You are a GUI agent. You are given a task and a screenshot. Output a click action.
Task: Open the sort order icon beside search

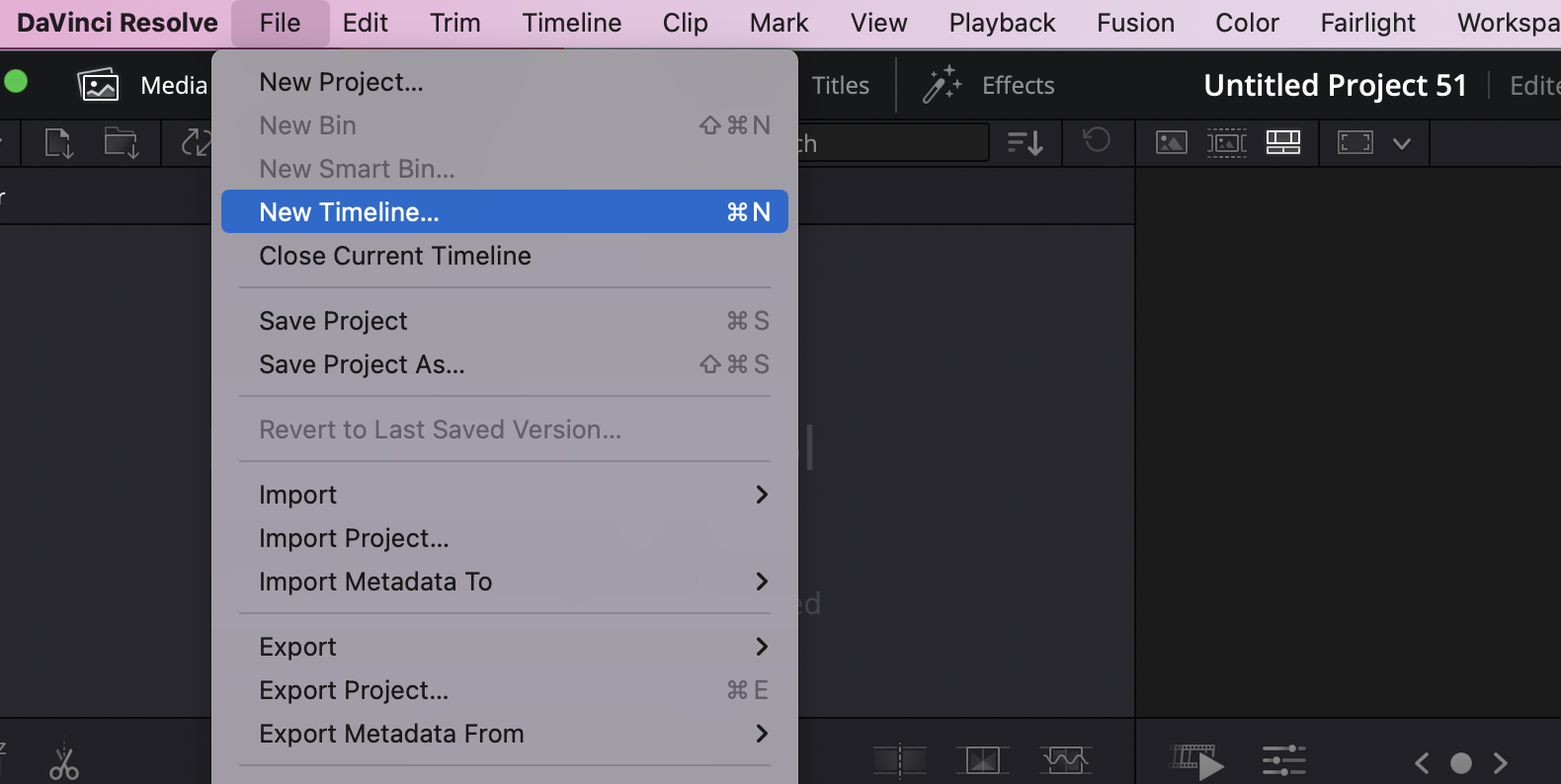(1025, 143)
